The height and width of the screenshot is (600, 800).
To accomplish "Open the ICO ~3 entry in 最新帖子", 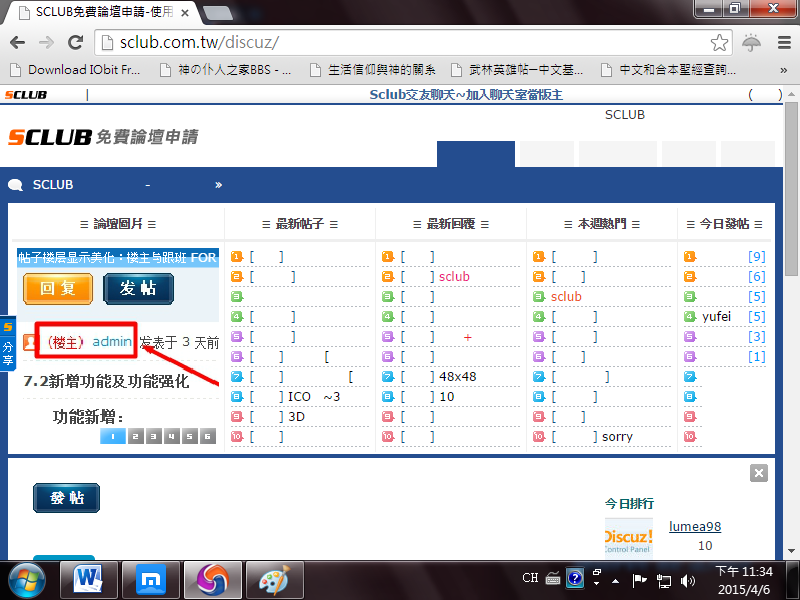I will [x=314, y=397].
